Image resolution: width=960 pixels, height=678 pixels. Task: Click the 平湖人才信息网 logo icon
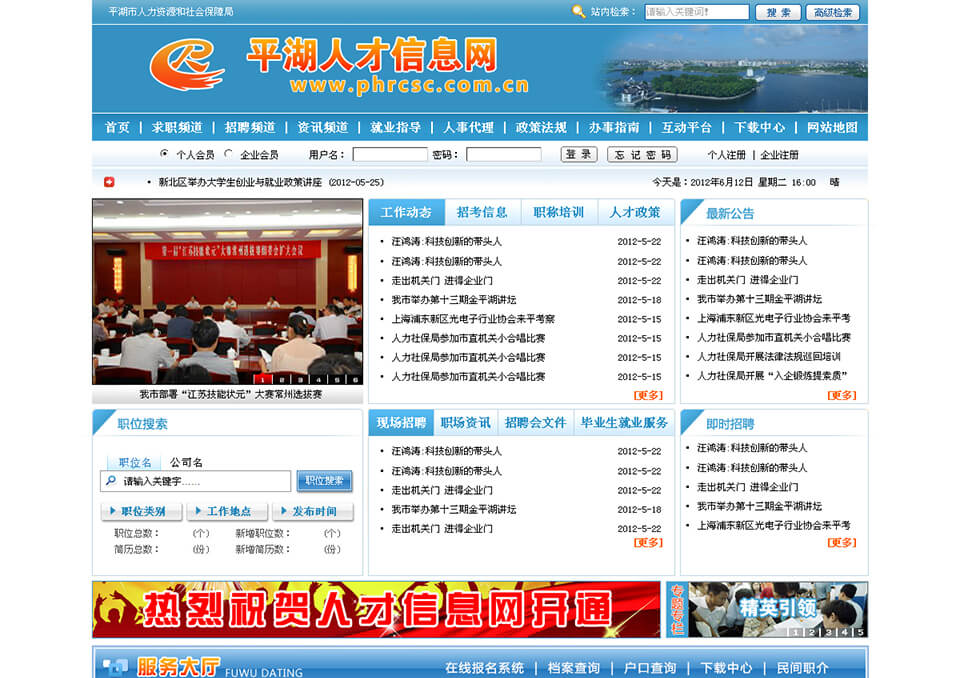[187, 66]
